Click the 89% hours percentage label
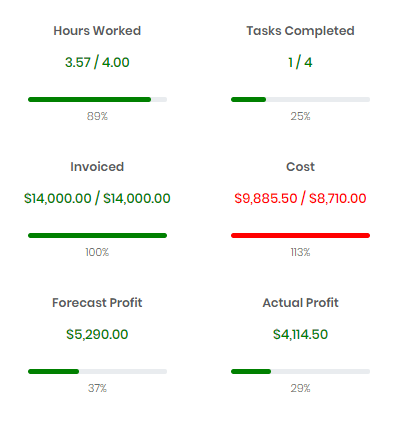Screen dimensions: 394x442 [x=97, y=116]
